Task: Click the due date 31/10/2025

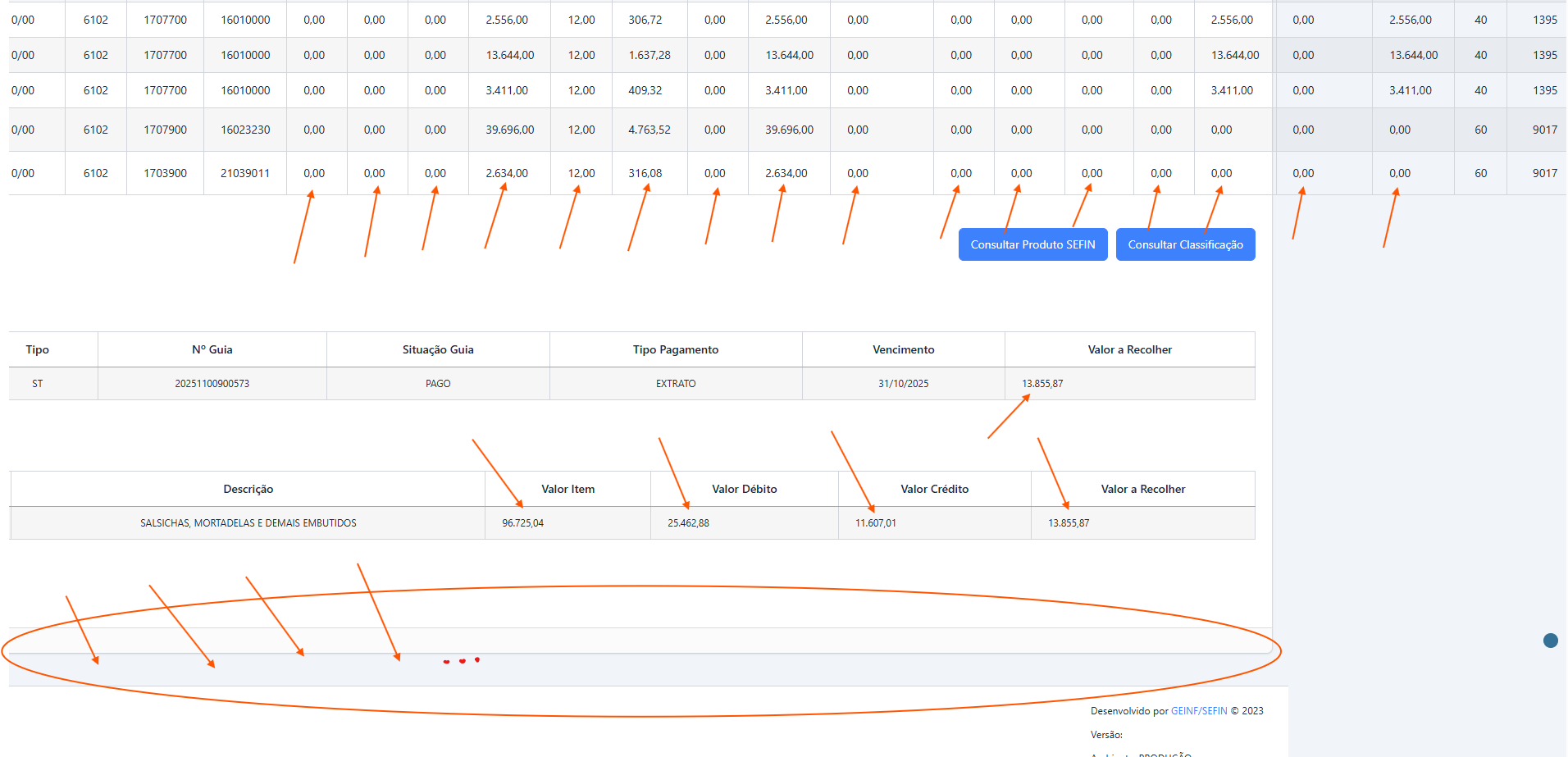Action: coord(903,384)
